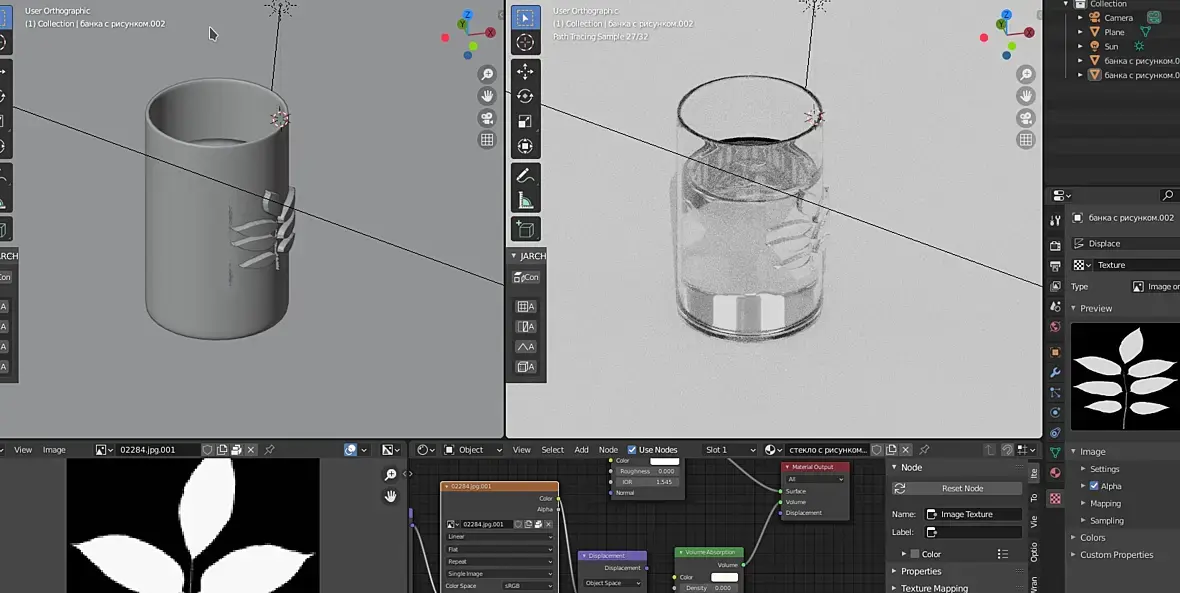Expand Texture Mapping panel in Node sidebar
The width and height of the screenshot is (1180, 593).
click(x=895, y=588)
